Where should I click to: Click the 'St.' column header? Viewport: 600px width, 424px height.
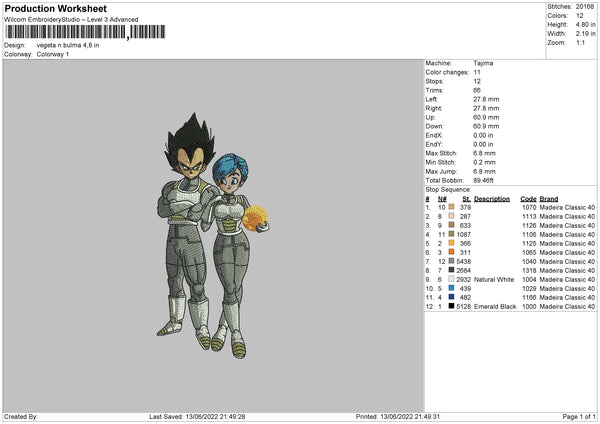tap(466, 199)
